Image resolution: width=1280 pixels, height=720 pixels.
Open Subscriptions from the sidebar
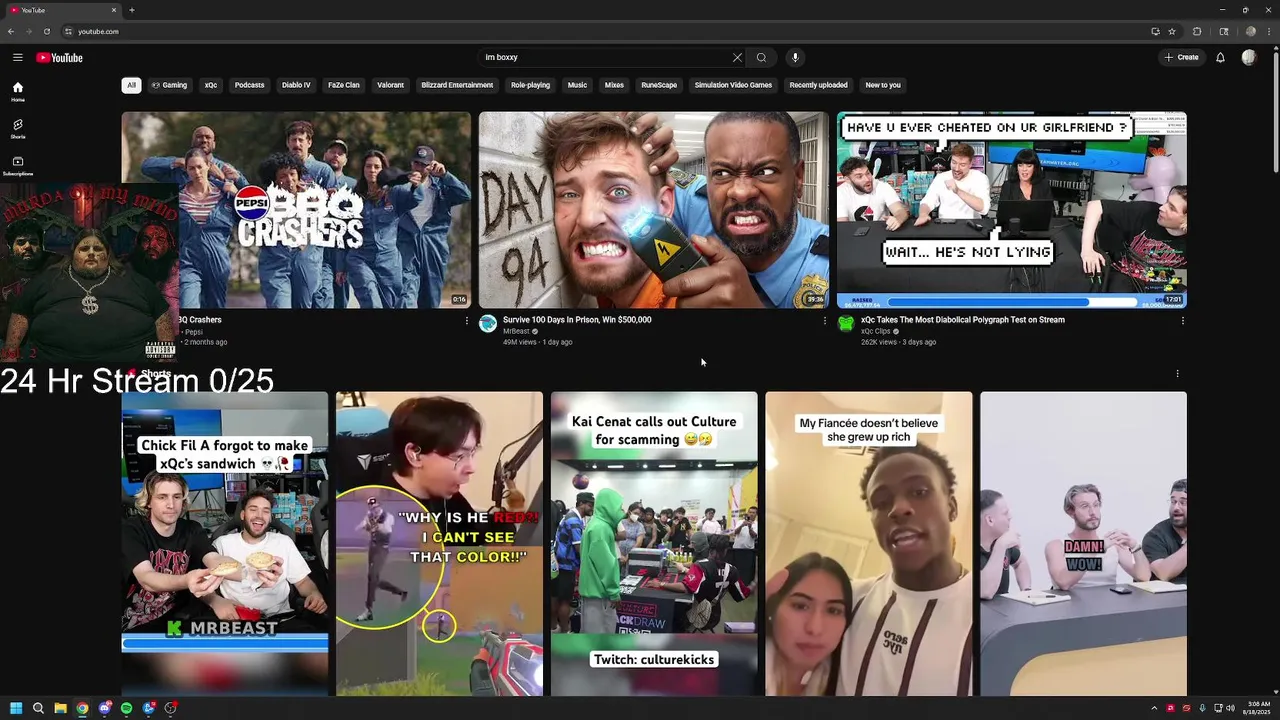[17, 166]
